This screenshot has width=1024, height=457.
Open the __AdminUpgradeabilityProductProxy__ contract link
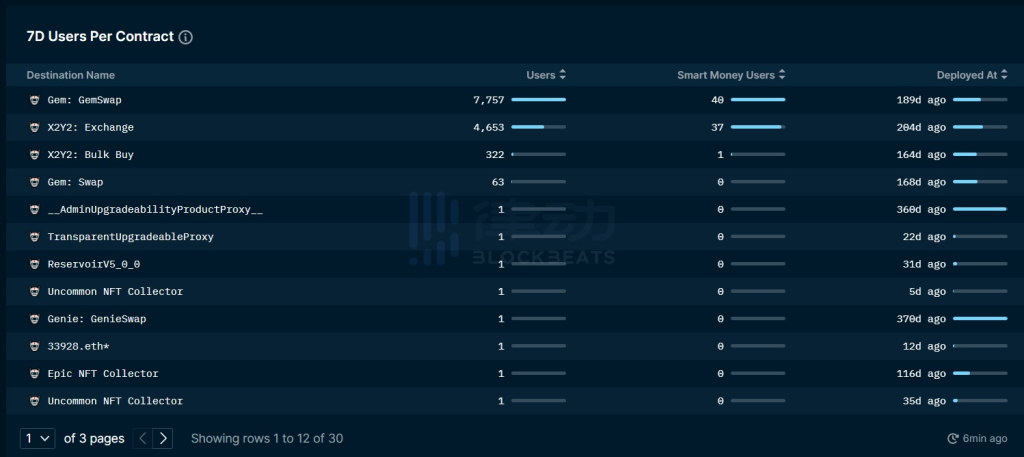[x=155, y=210]
